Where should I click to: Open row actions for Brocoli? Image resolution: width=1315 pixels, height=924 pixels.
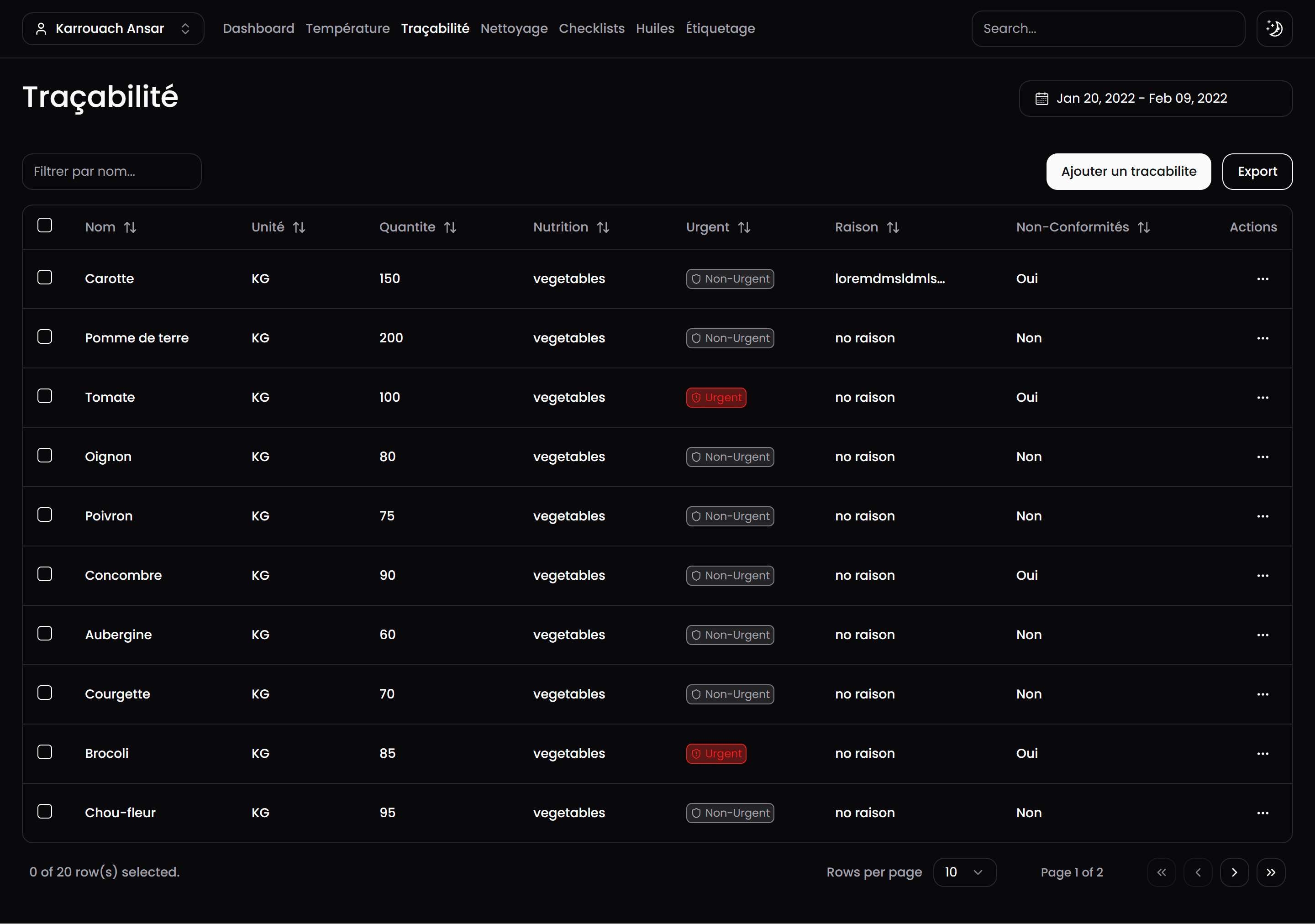1262,753
